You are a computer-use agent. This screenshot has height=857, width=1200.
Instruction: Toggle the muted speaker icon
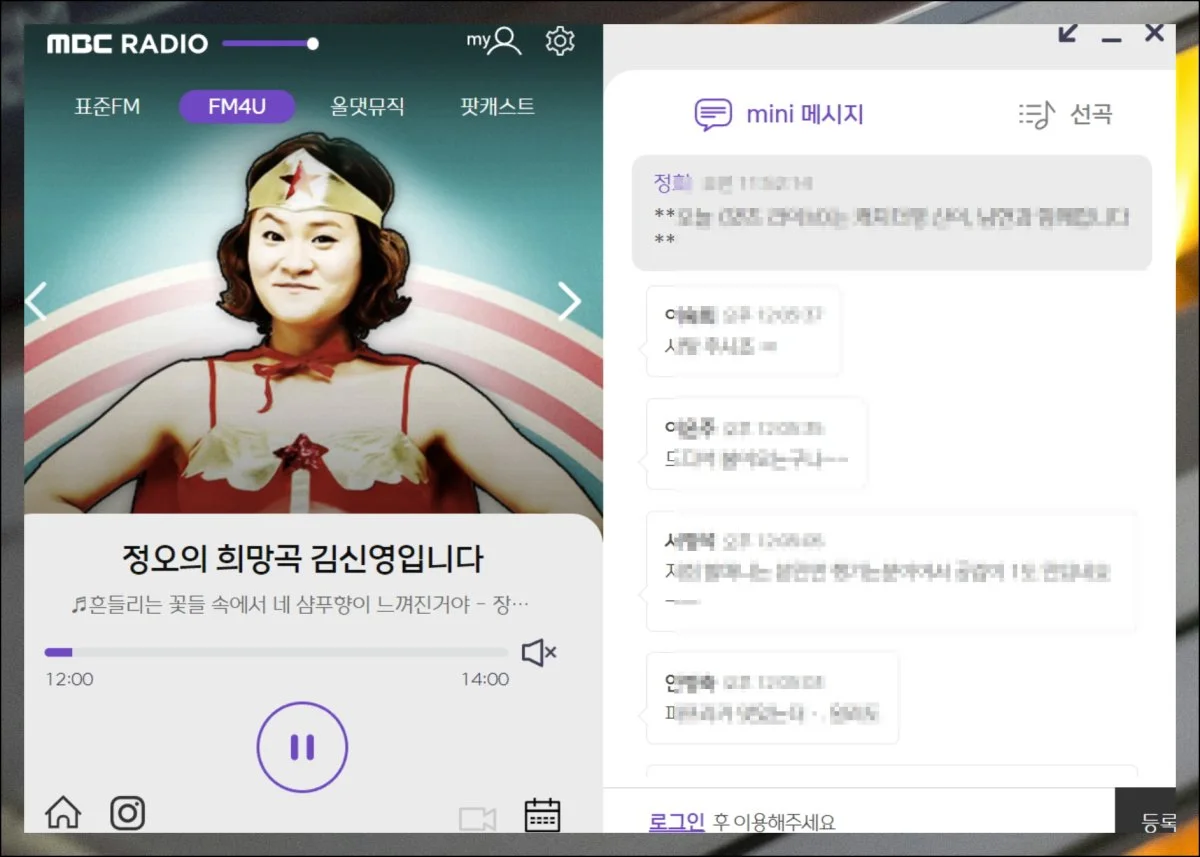click(538, 653)
